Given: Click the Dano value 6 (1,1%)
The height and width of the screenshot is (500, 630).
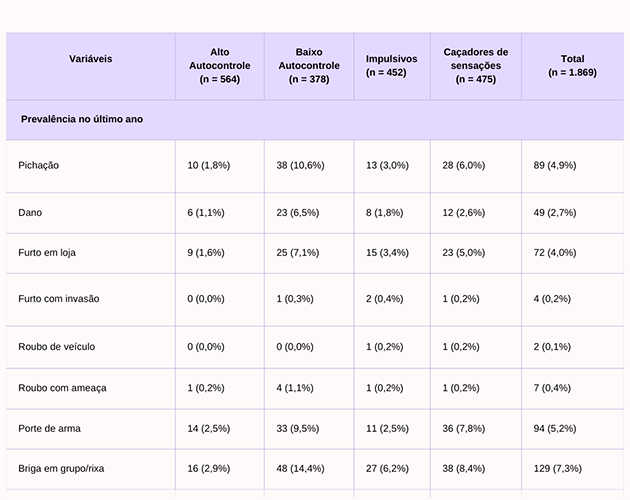Looking at the screenshot, I should [x=208, y=213].
